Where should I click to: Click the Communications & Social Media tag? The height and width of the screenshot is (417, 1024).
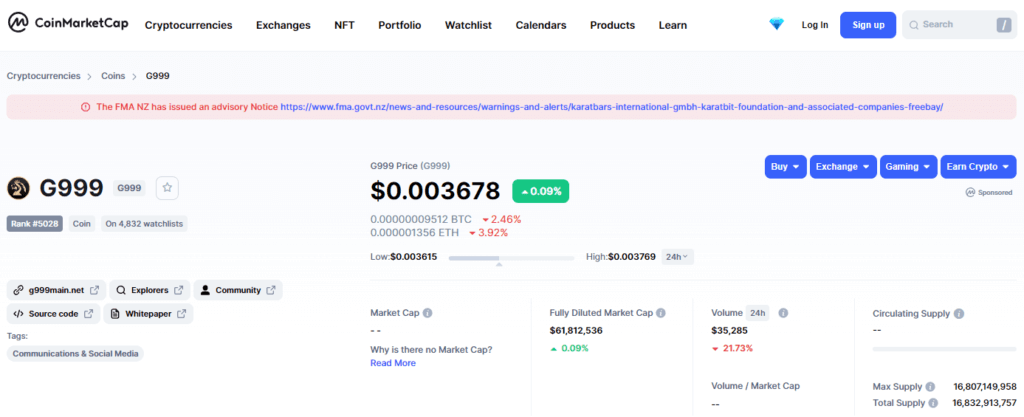coord(75,354)
